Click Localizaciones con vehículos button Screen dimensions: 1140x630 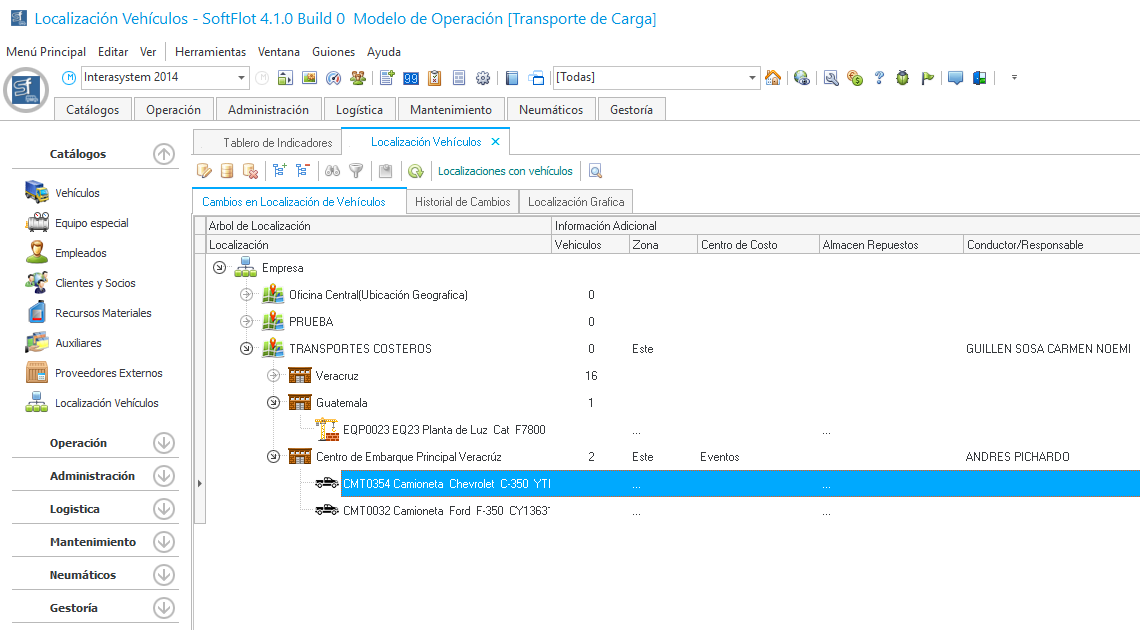click(505, 171)
